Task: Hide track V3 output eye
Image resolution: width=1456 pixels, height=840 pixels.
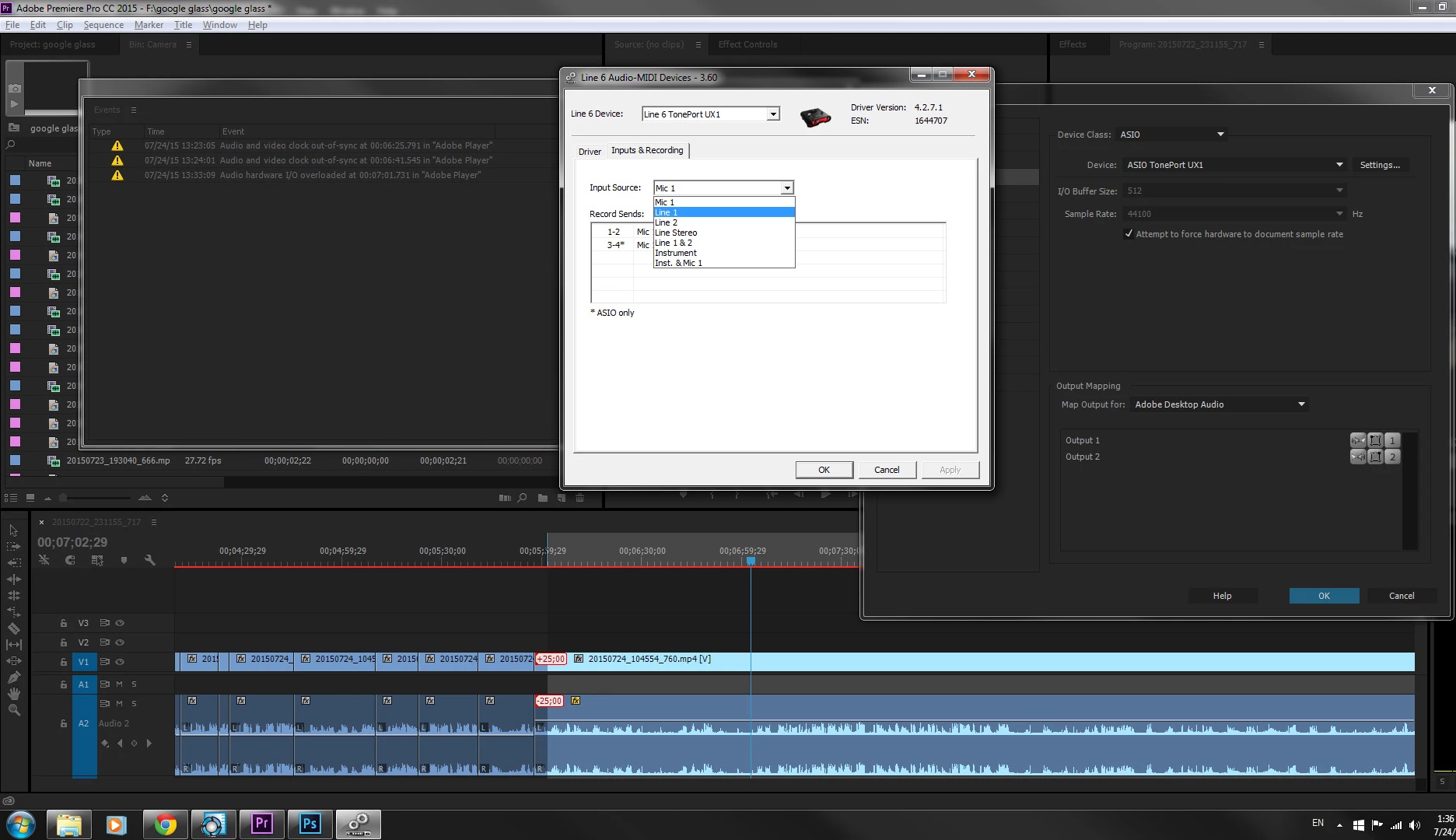Action: [120, 623]
